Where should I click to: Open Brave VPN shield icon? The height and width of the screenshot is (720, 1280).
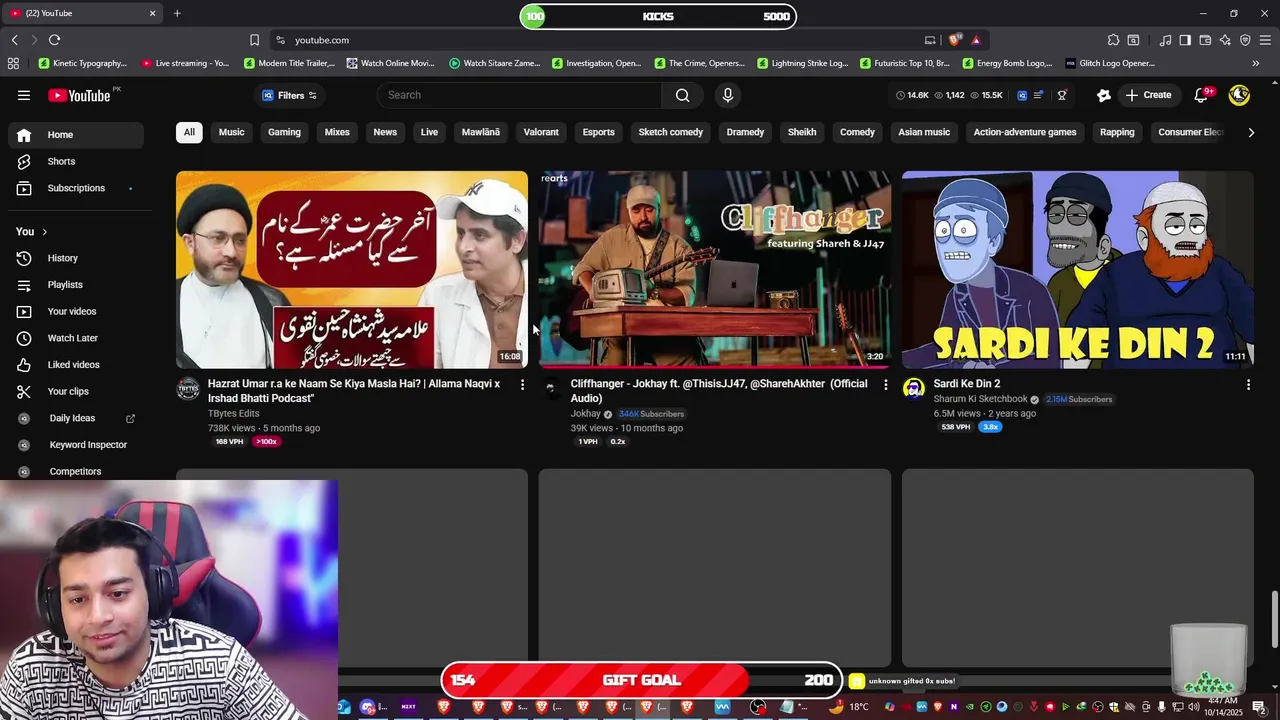pos(1245,40)
